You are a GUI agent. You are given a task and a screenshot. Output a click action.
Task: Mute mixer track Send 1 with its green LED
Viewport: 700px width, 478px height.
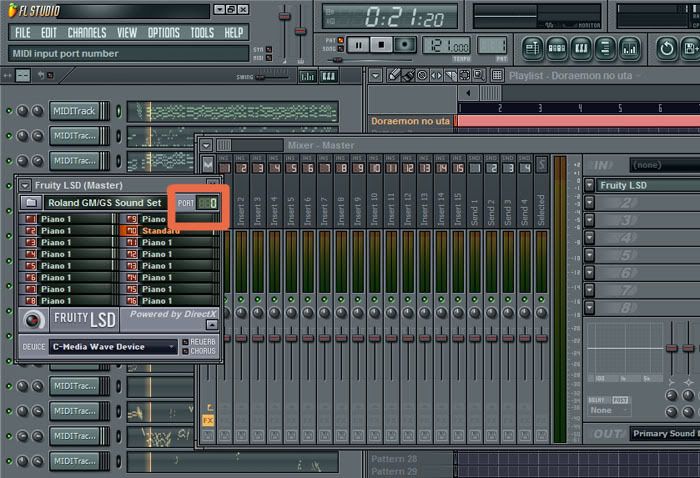tap(475, 299)
